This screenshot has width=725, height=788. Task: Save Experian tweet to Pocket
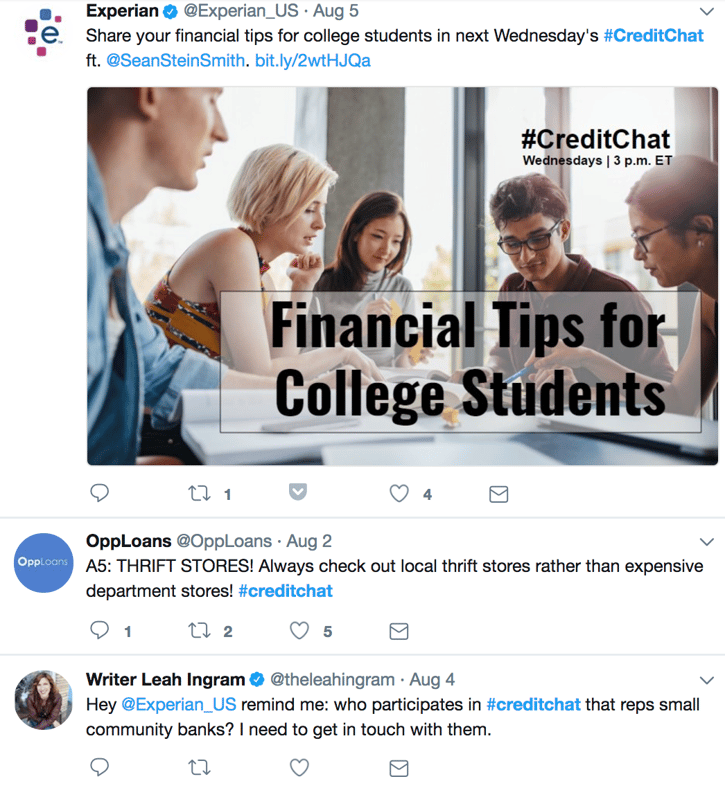point(298,492)
